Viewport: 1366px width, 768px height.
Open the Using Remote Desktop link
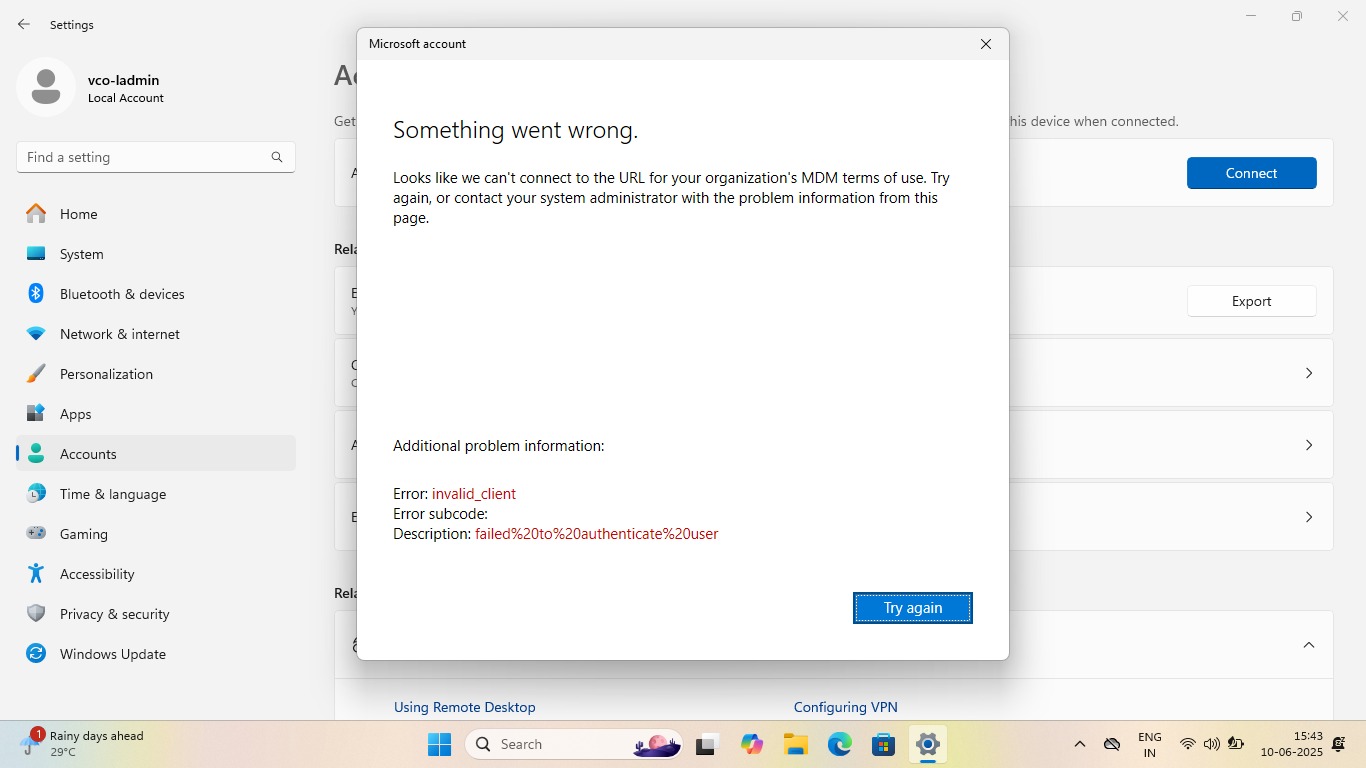465,707
